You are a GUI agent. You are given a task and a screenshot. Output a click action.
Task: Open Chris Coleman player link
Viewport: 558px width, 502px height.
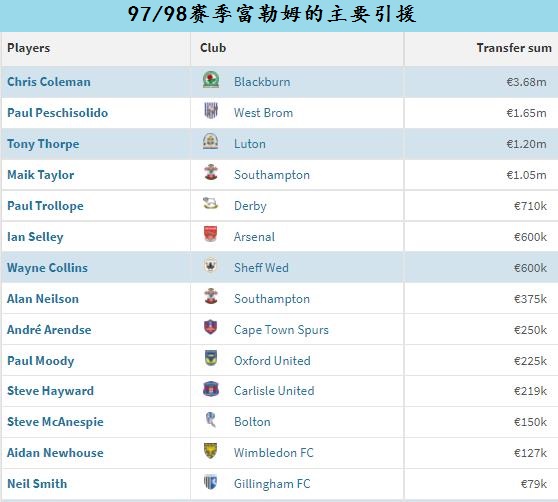49,82
